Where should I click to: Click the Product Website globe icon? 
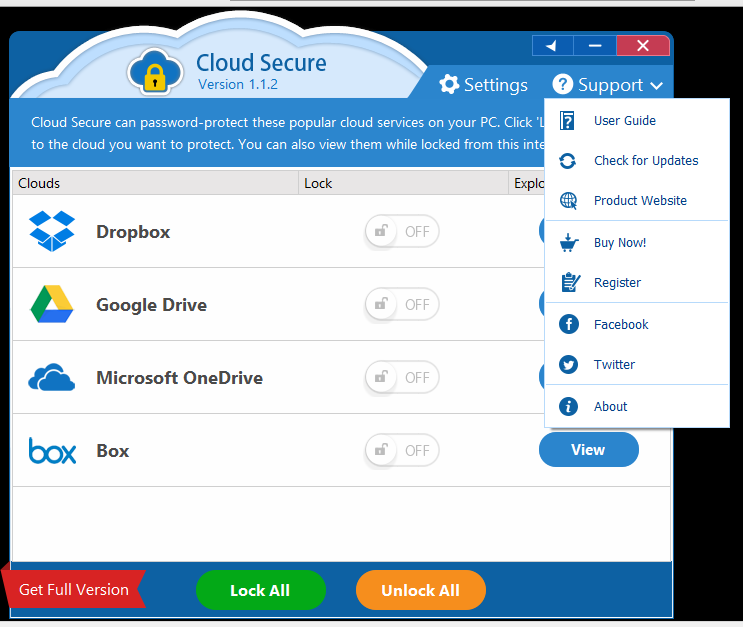(568, 201)
